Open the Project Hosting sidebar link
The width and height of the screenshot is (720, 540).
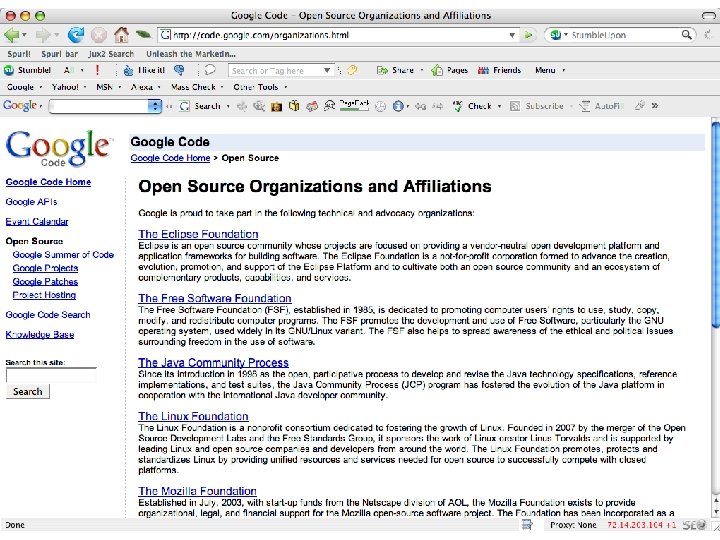point(44,295)
